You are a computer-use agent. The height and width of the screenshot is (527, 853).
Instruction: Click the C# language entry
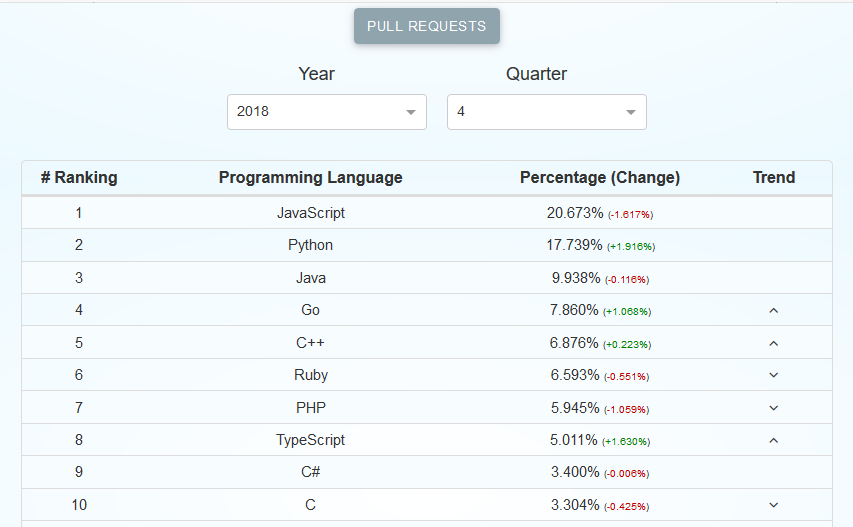point(311,472)
